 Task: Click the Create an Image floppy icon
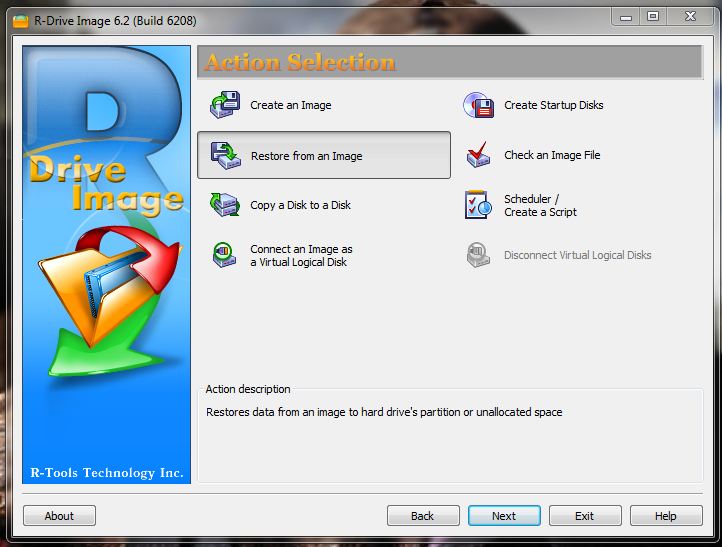[x=225, y=105]
